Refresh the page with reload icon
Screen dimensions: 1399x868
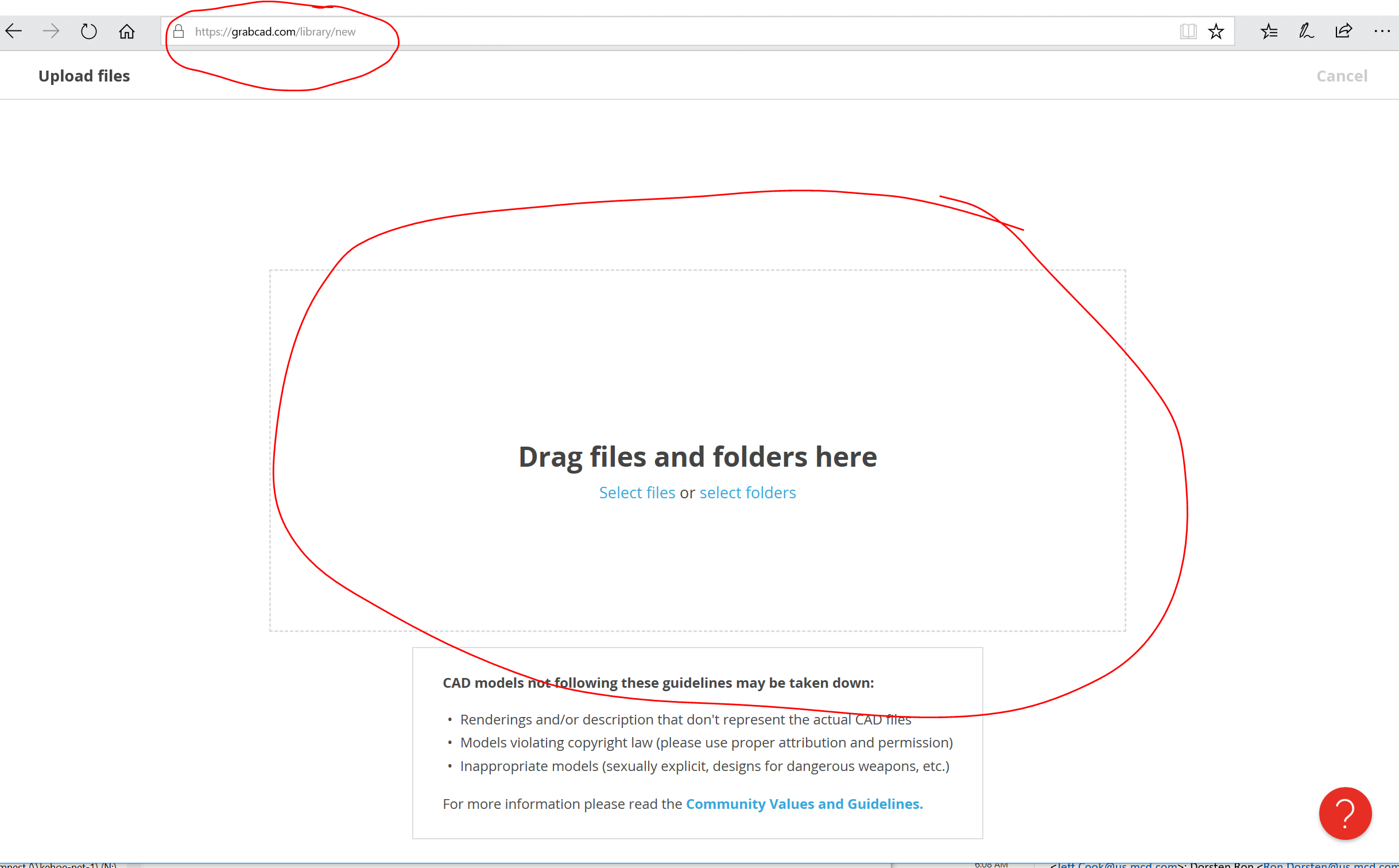[x=89, y=31]
